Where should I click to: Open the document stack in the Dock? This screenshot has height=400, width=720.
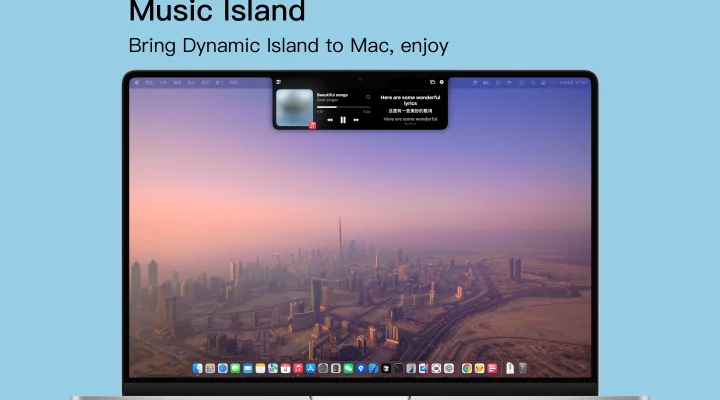pyautogui.click(x=510, y=368)
